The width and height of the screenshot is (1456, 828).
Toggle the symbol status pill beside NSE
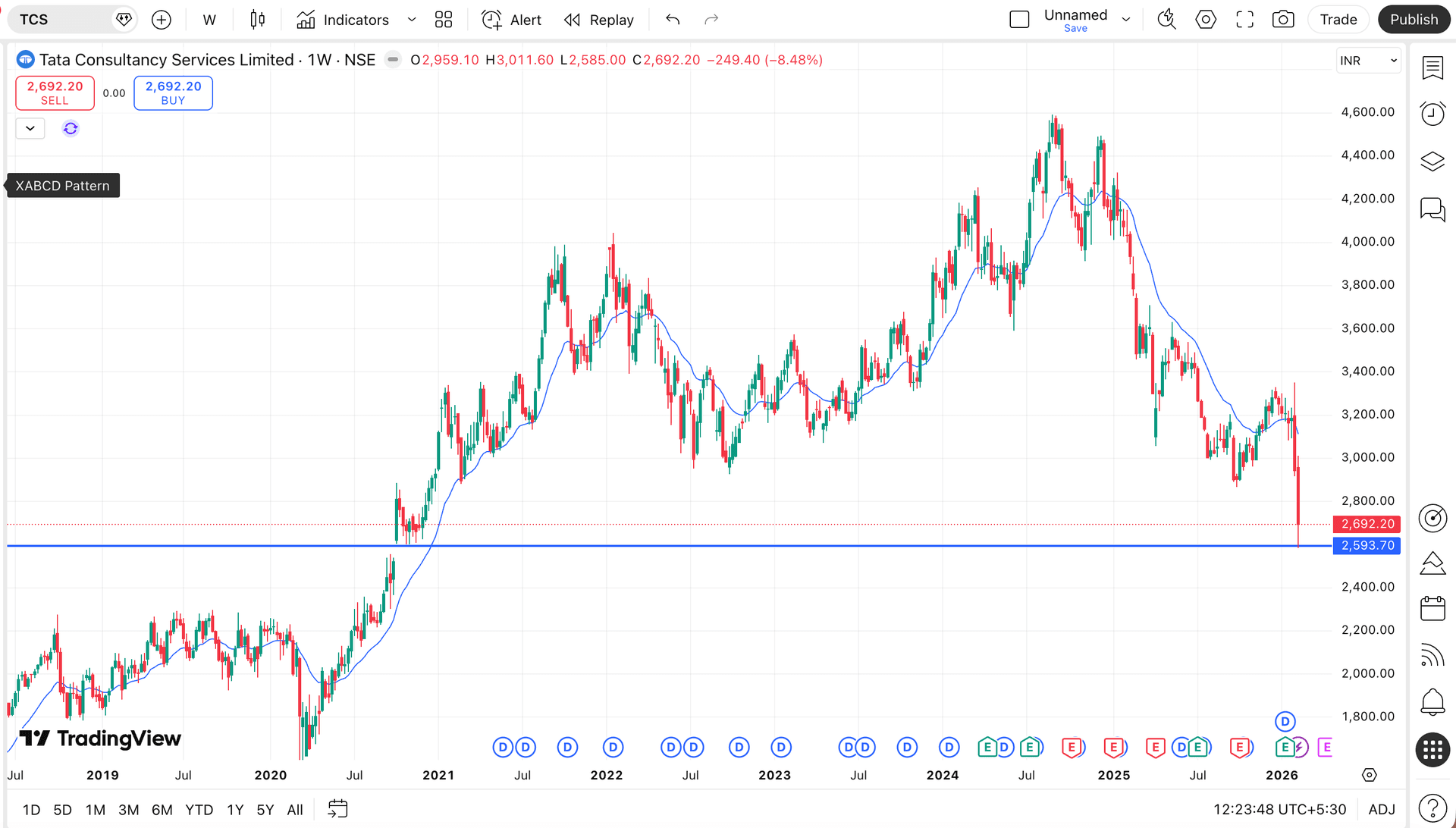point(393,60)
